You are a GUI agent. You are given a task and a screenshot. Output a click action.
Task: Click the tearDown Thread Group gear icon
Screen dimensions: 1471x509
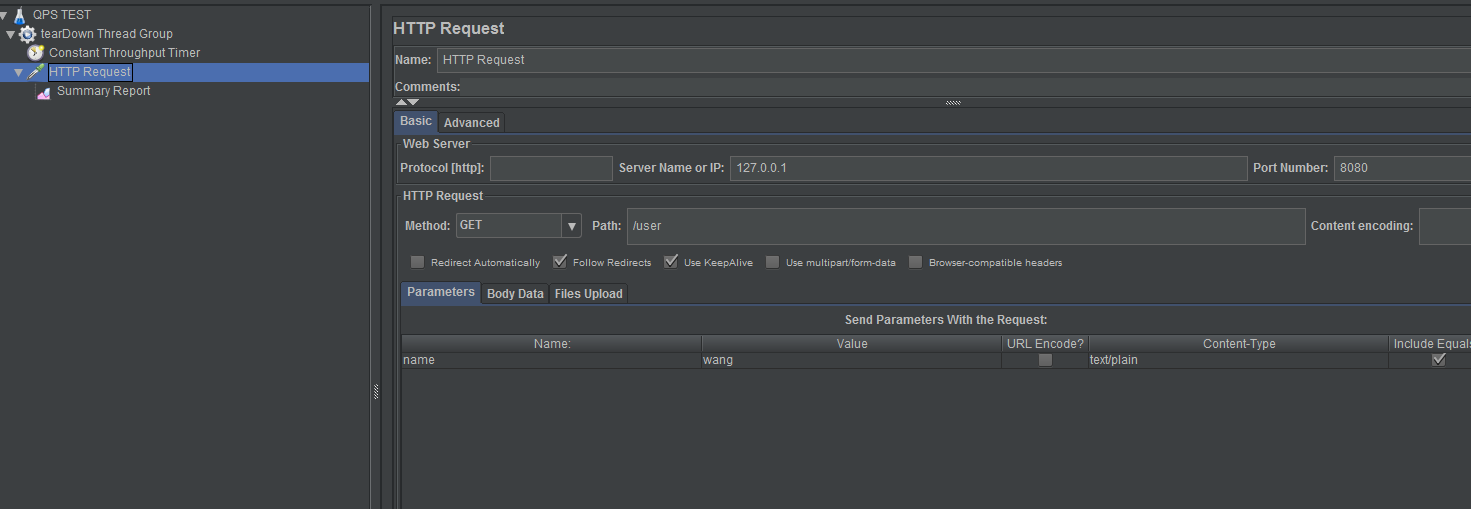tap(27, 34)
